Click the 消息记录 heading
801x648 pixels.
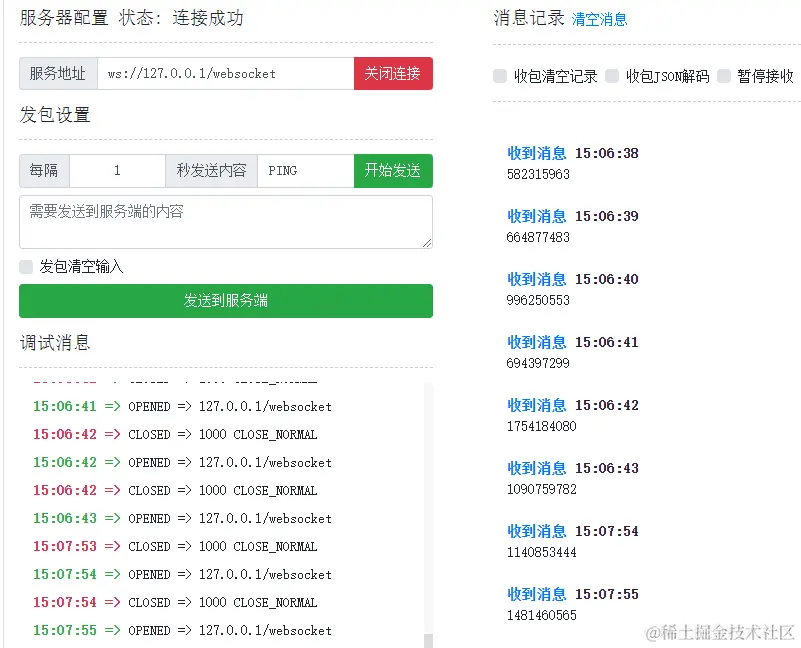(529, 18)
